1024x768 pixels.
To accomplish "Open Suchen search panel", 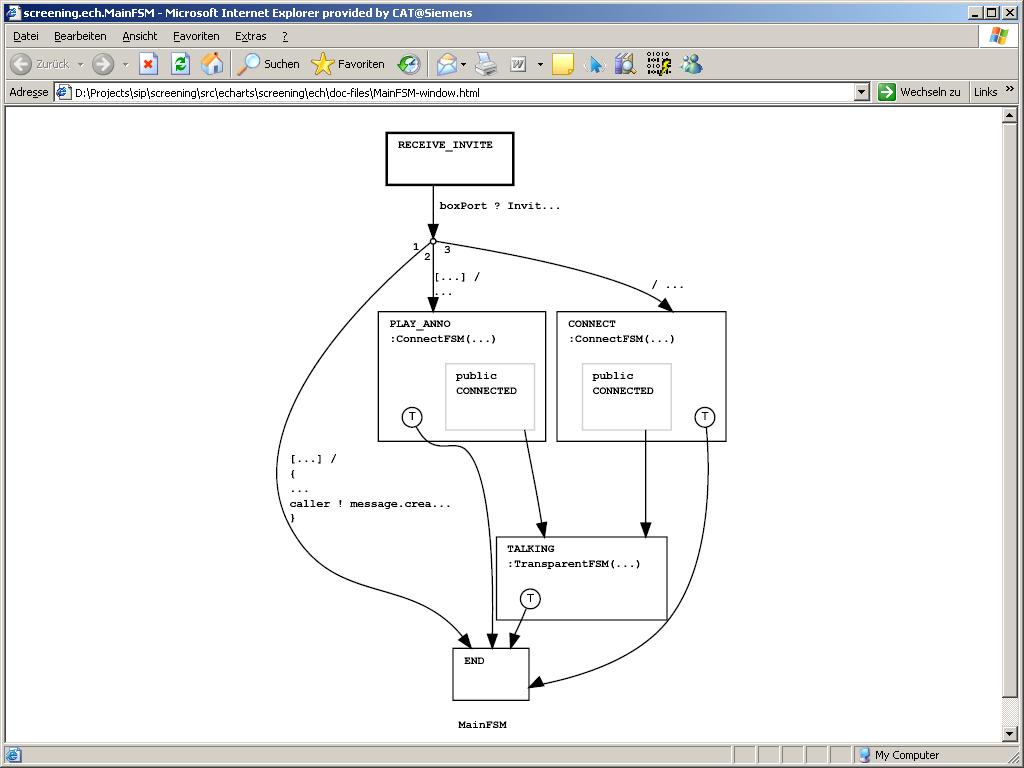I will [x=268, y=64].
